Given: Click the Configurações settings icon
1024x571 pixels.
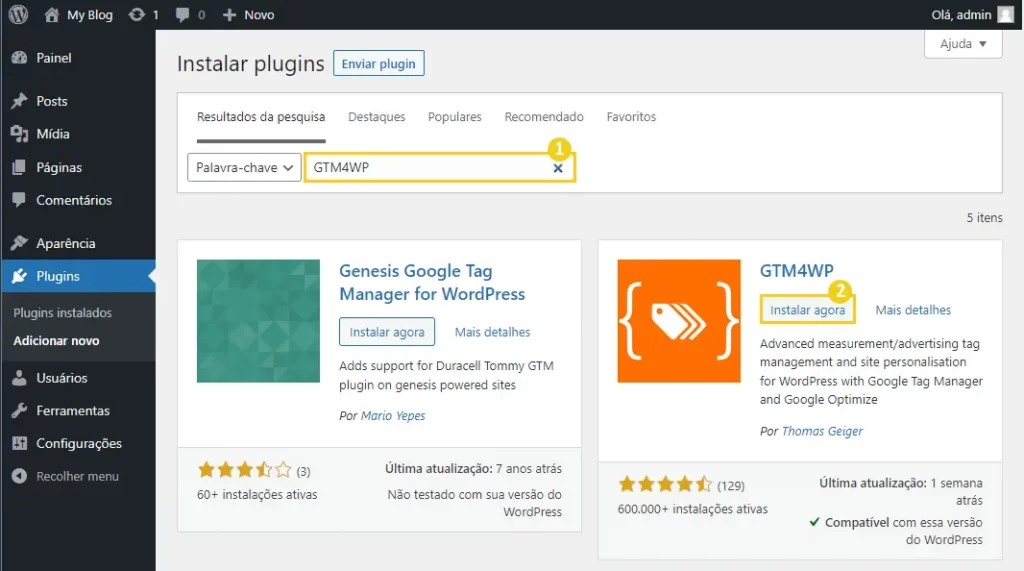Looking at the screenshot, I should [20, 443].
